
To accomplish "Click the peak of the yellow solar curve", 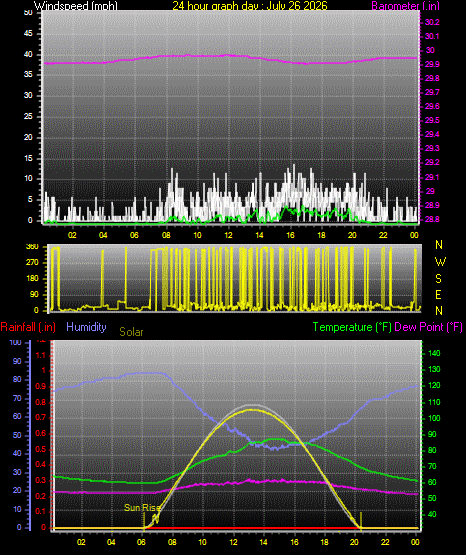I will point(252,410).
